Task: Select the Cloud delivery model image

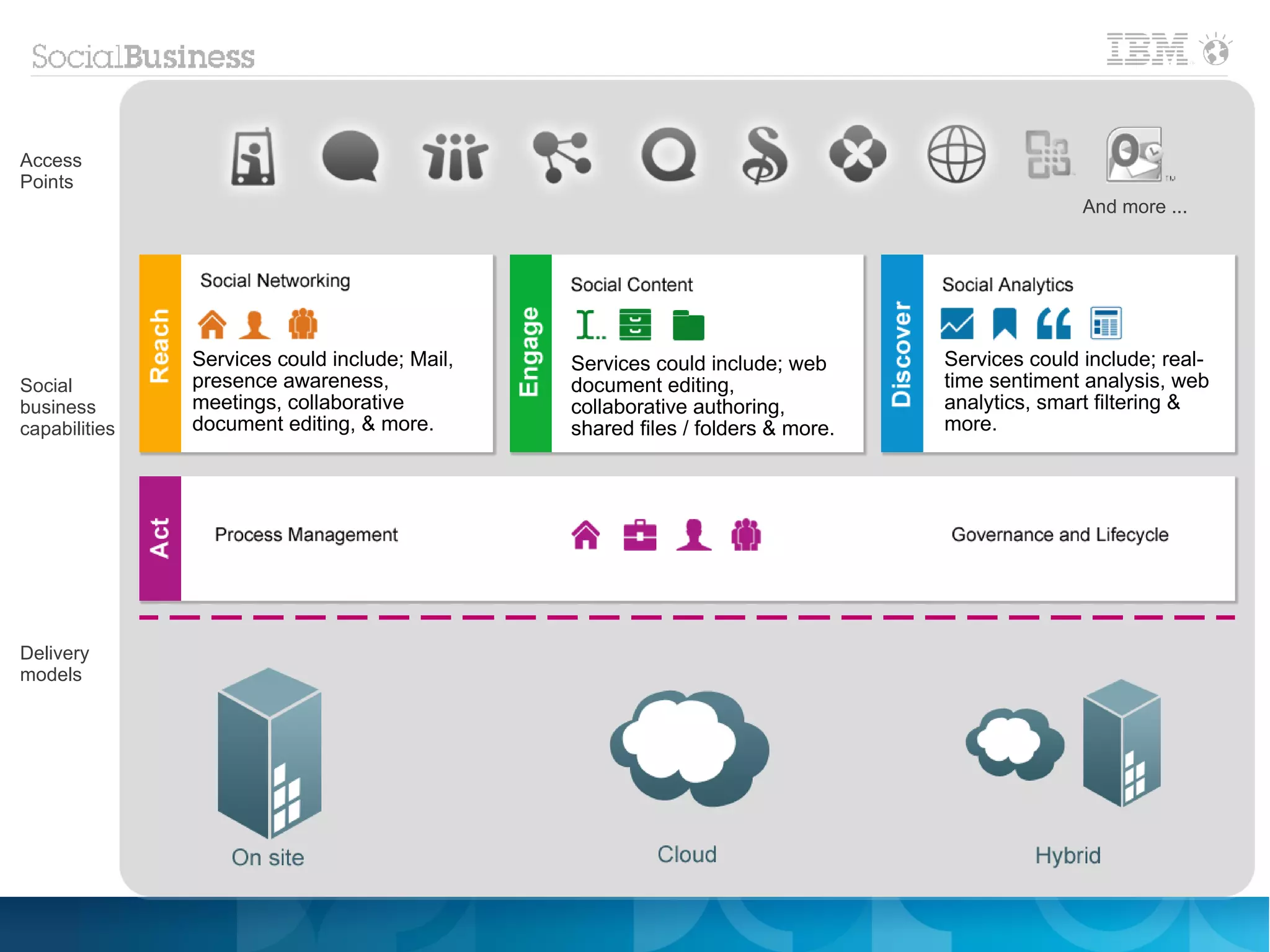Action: [689, 747]
